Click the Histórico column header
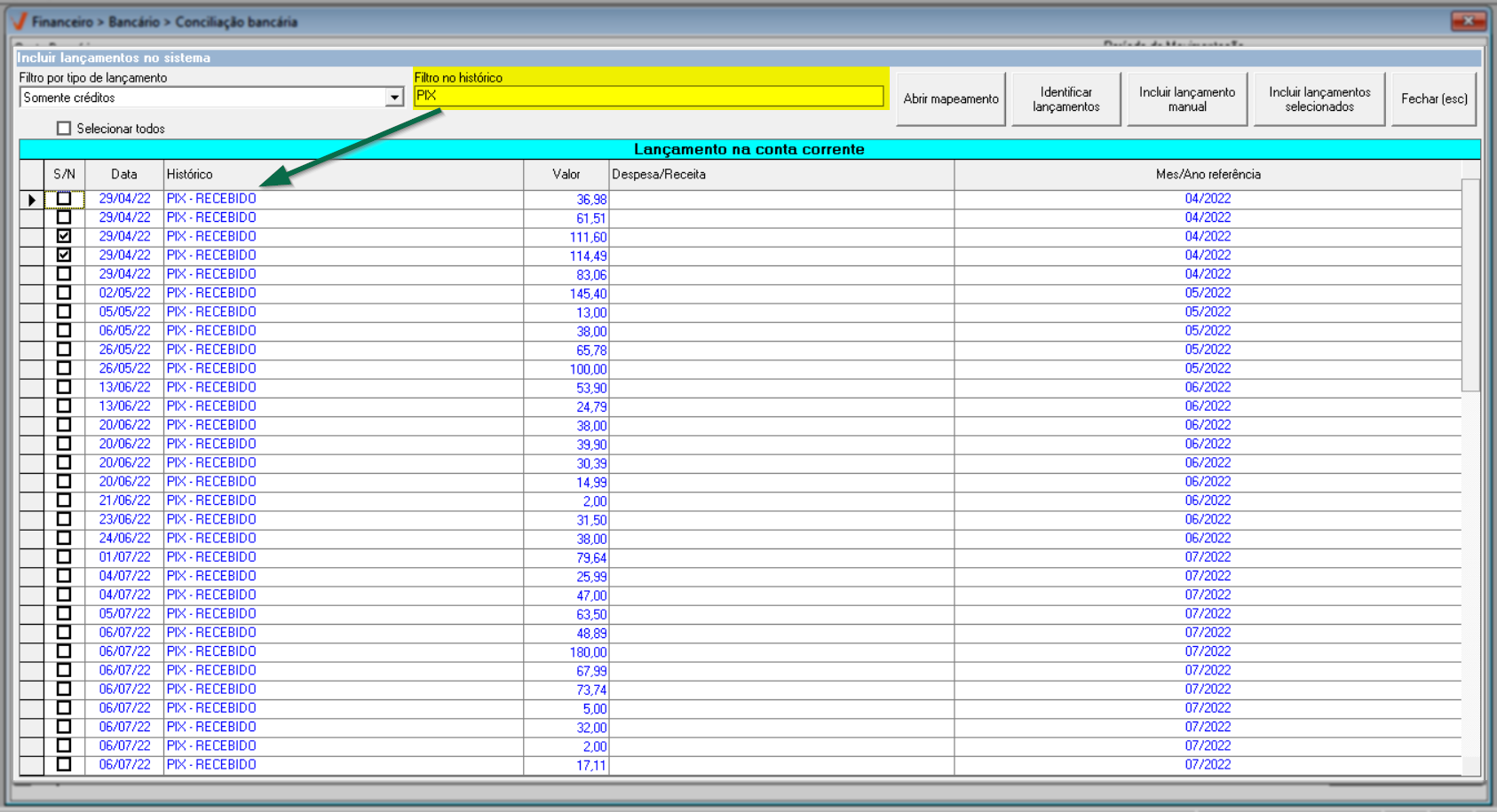 pyautogui.click(x=343, y=175)
